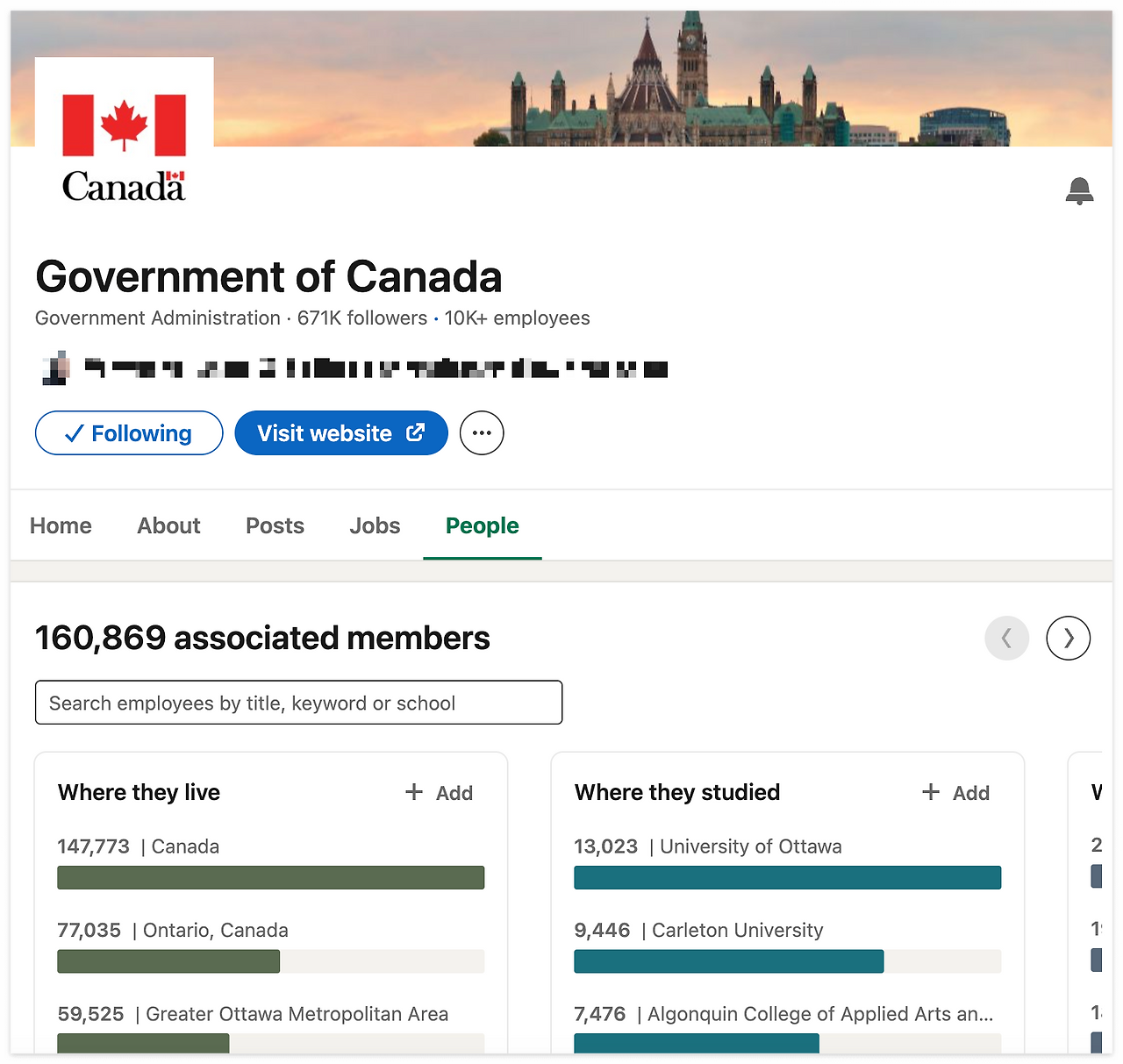
Task: Switch to the Home tab
Action: pos(61,525)
